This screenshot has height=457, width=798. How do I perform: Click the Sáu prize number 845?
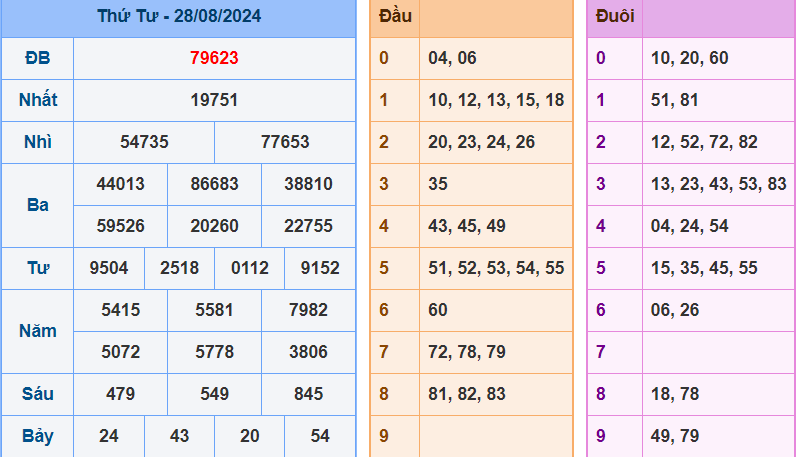(308, 394)
